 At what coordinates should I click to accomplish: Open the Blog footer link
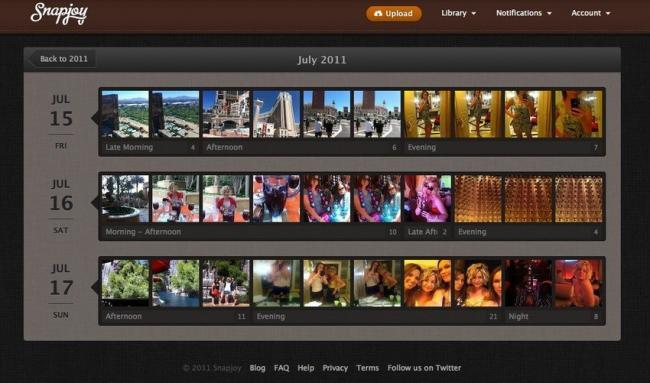(257, 368)
